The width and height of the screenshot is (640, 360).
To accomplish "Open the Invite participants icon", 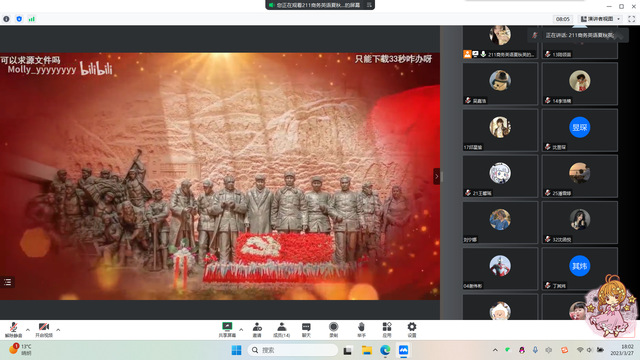I will click(x=257, y=330).
